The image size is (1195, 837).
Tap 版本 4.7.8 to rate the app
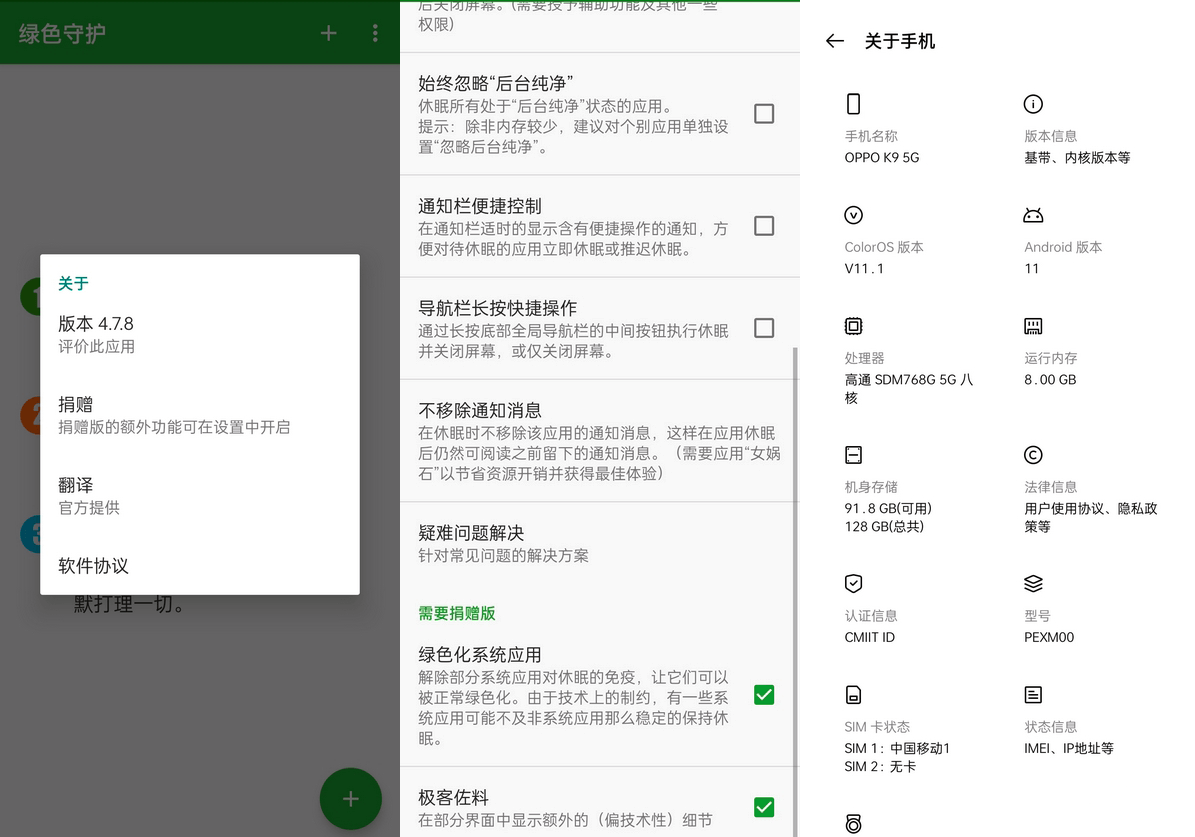[200, 335]
